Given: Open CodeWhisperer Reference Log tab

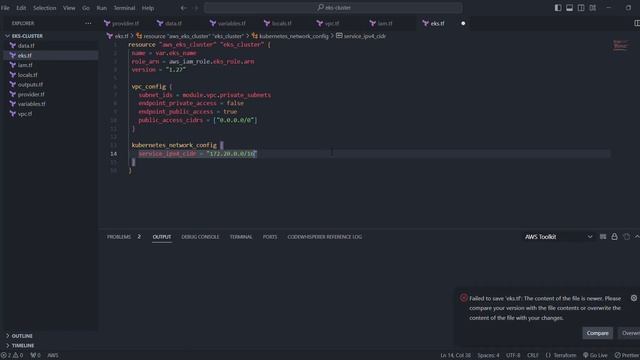Looking at the screenshot, I should (x=324, y=237).
